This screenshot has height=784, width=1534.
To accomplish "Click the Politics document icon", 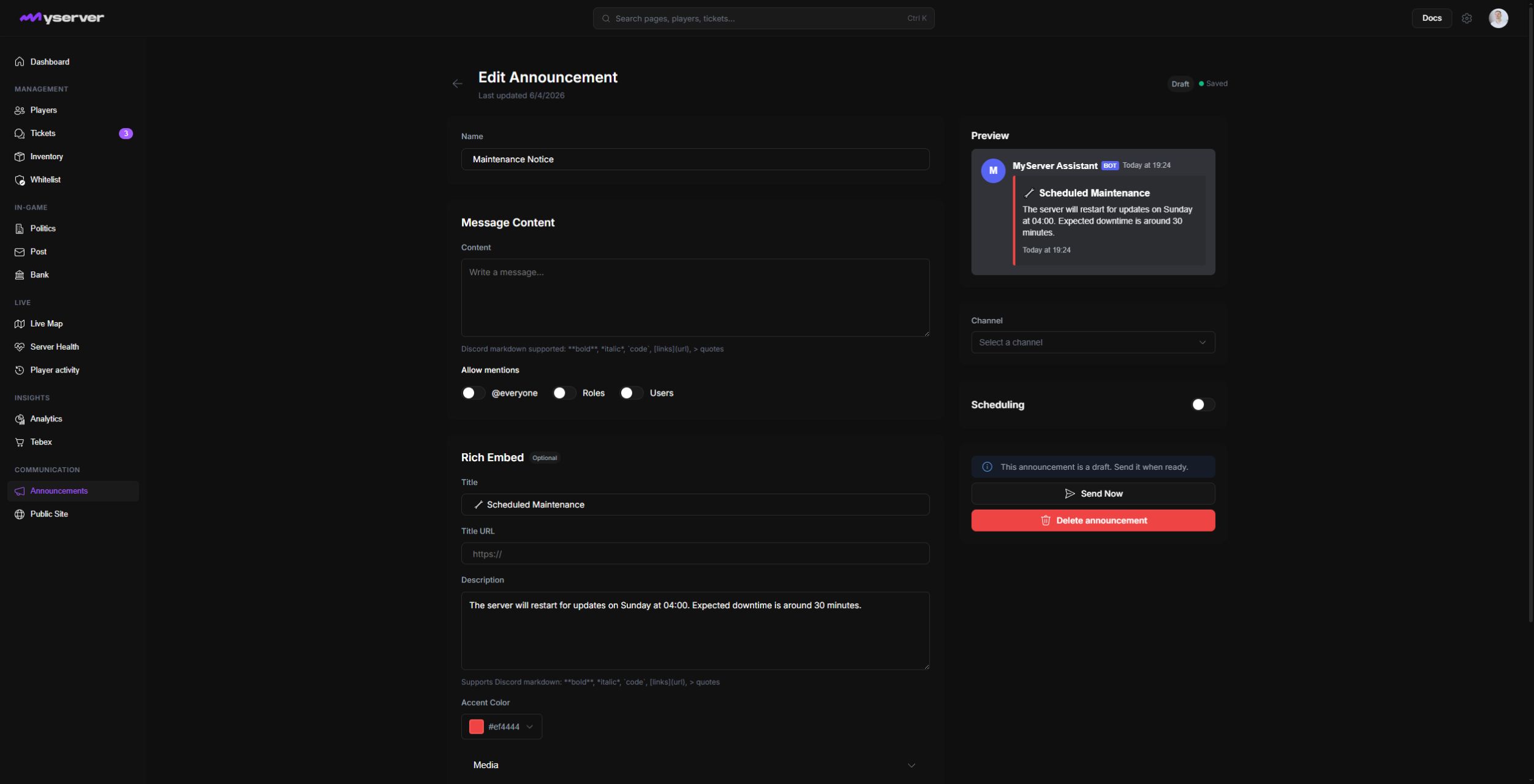I will tap(20, 228).
